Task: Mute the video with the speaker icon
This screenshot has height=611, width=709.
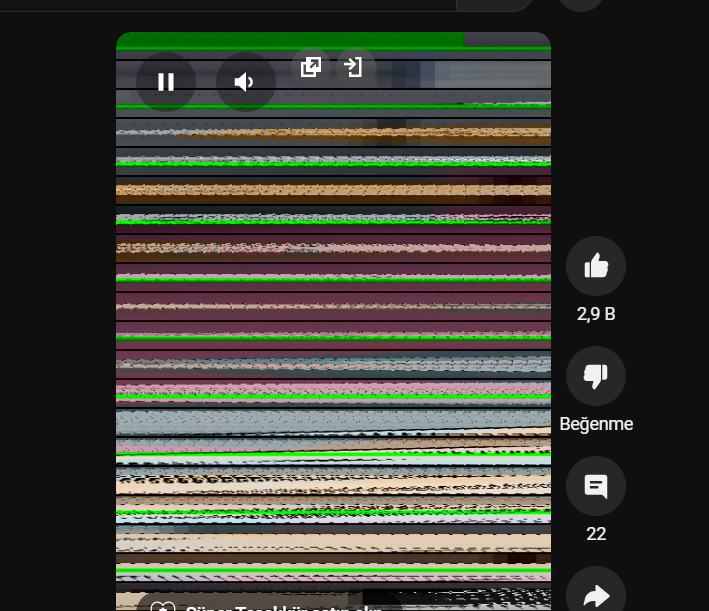Action: point(246,82)
